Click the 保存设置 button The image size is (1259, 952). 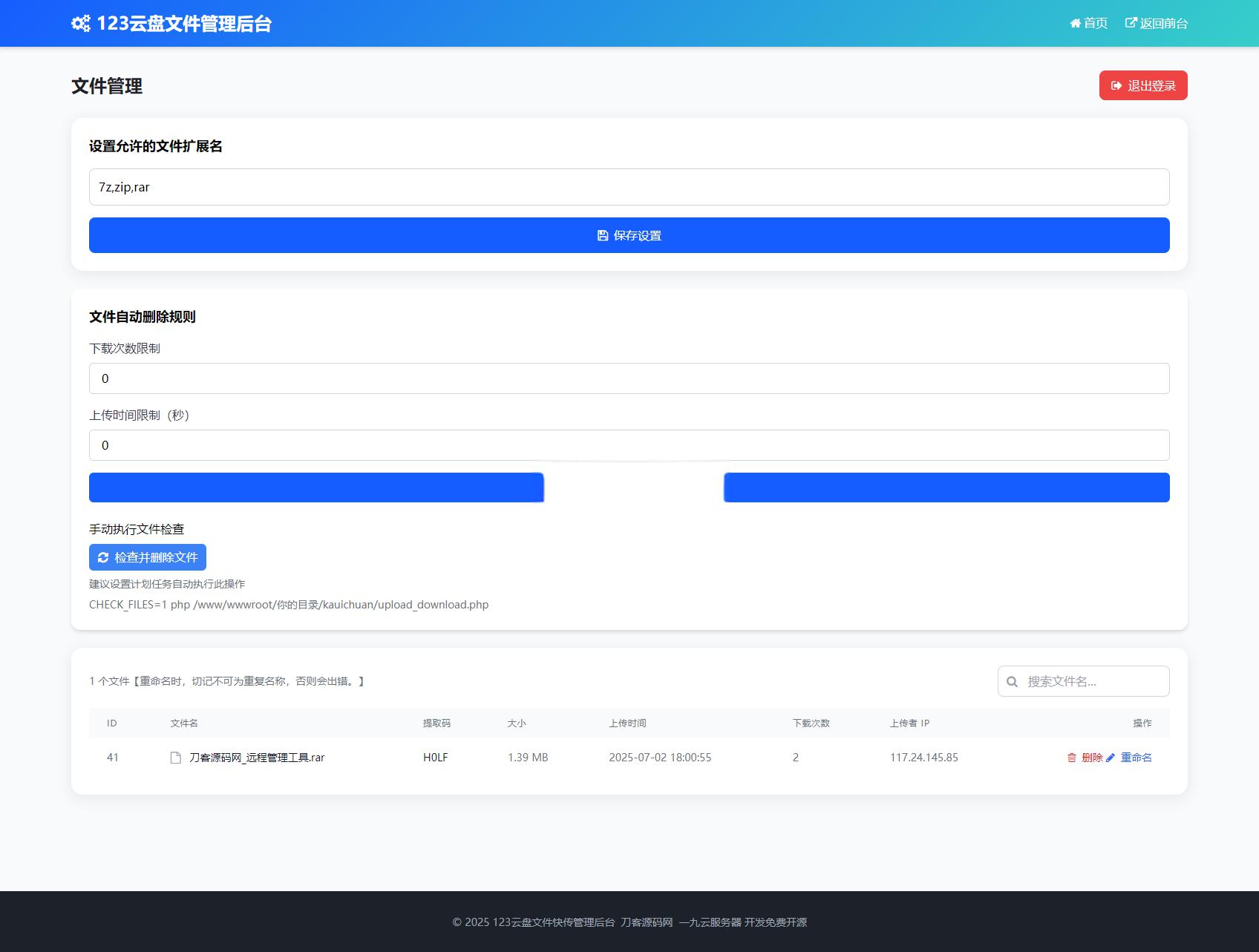pyautogui.click(x=629, y=235)
